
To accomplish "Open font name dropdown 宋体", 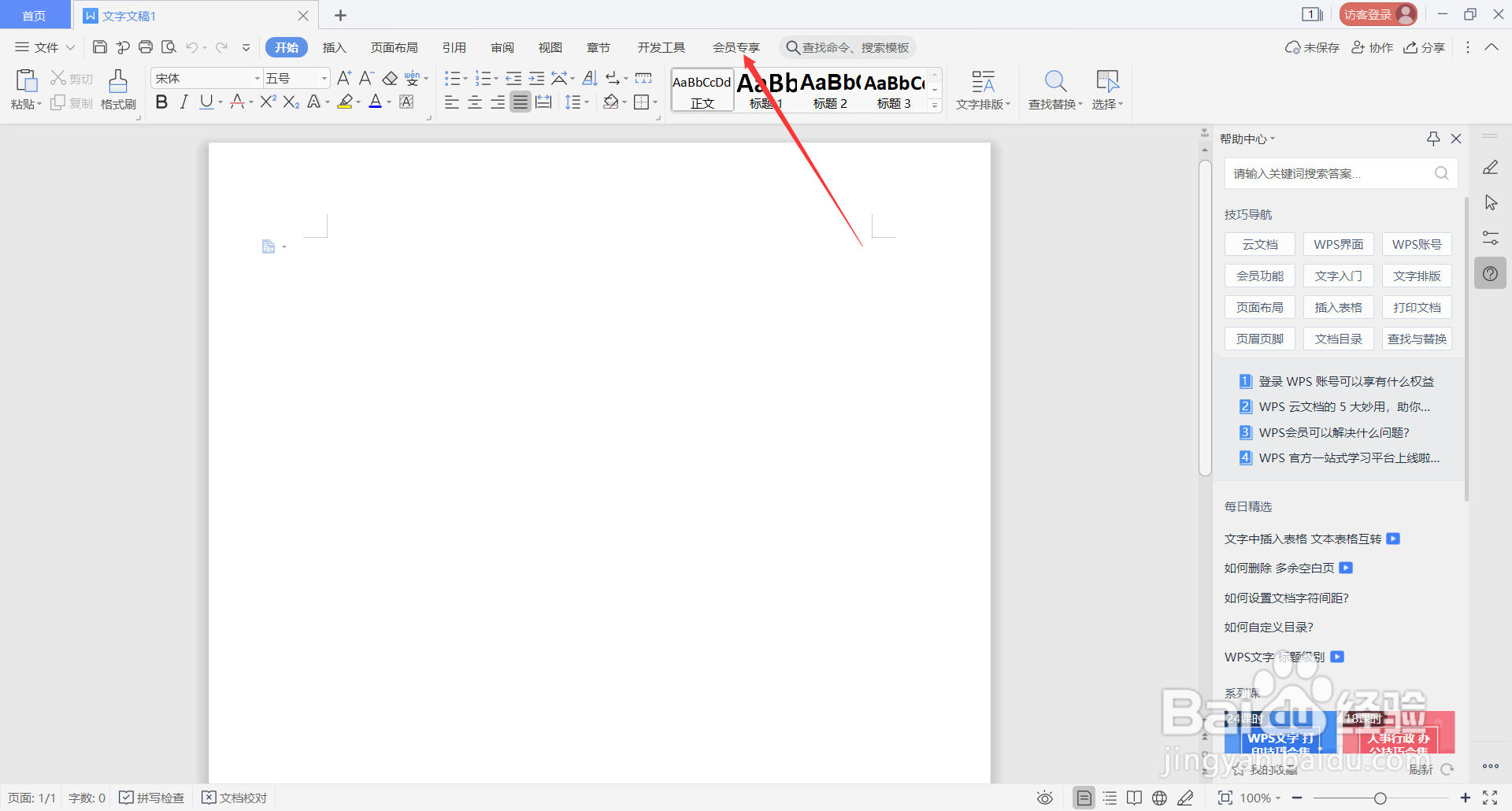I will point(257,78).
